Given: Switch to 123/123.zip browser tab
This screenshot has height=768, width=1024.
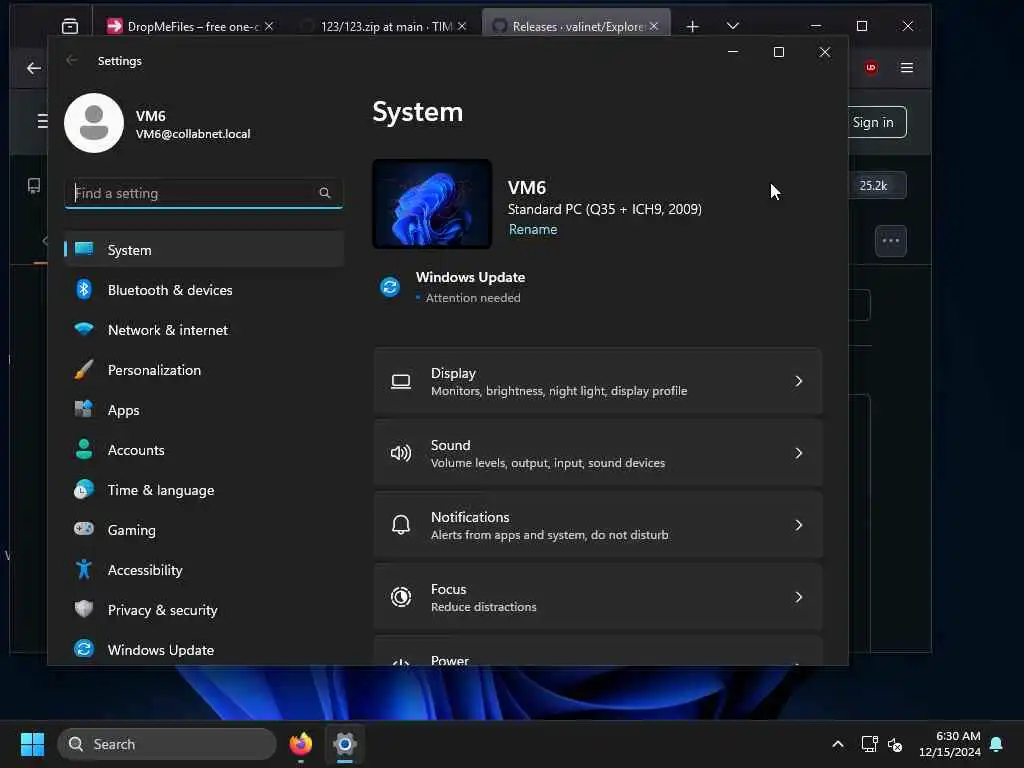Looking at the screenshot, I should pyautogui.click(x=385, y=26).
